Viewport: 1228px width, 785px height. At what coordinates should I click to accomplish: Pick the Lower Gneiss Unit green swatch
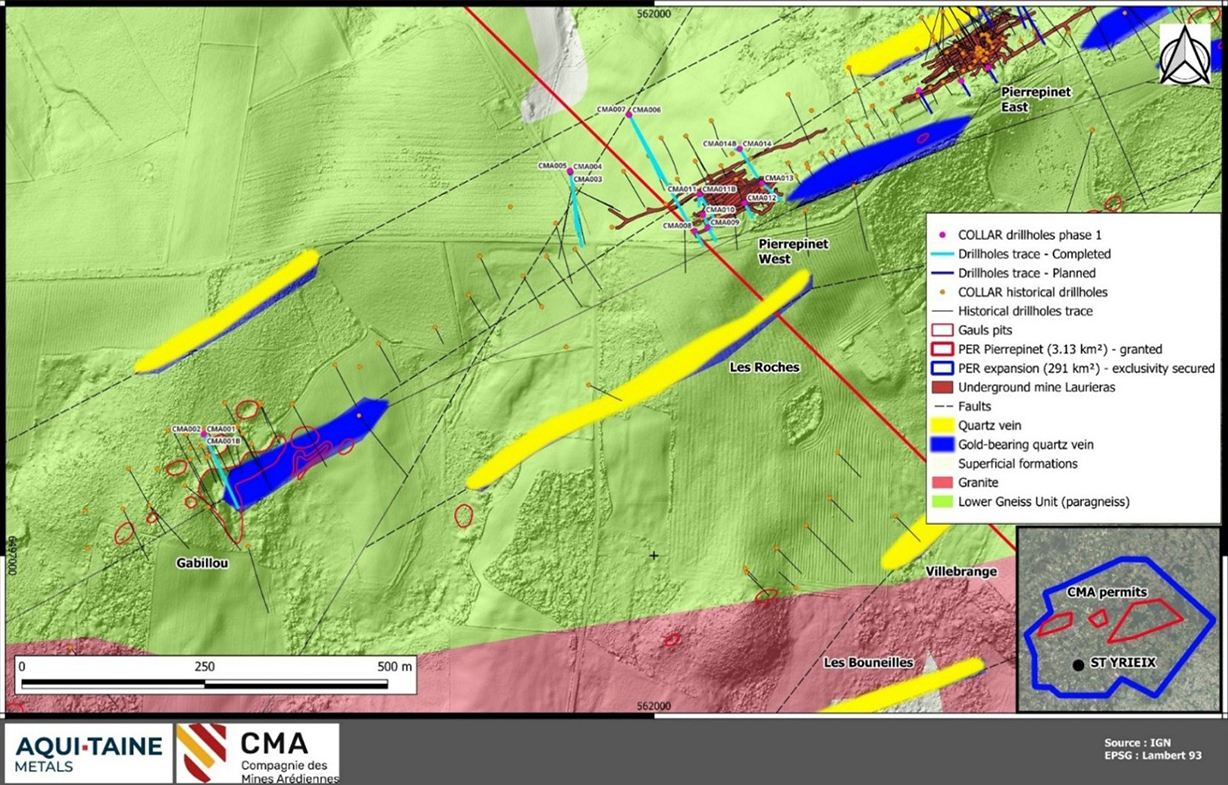(941, 501)
